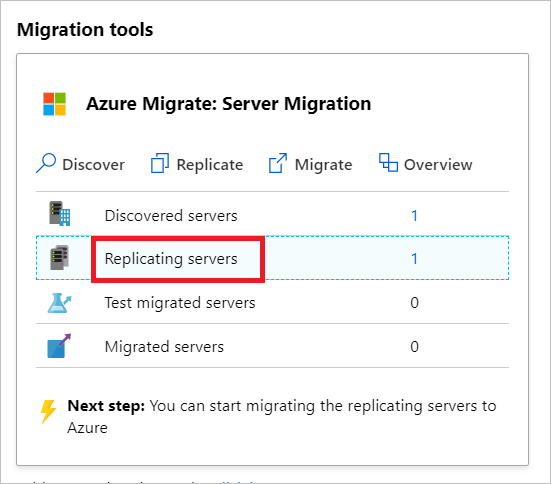
Task: Select the Replicating servers label
Action: pyautogui.click(x=171, y=259)
